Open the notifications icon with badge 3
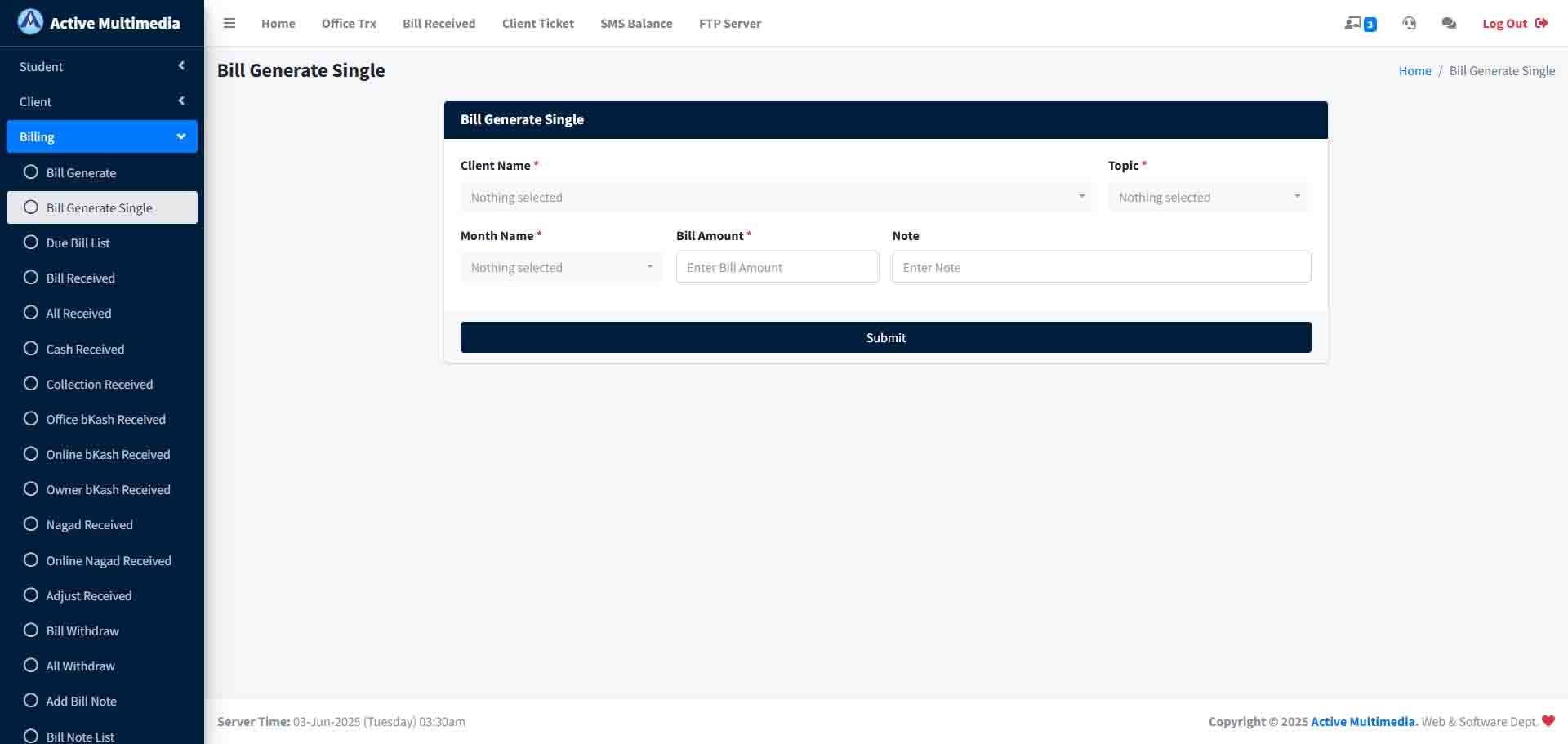 pyautogui.click(x=1360, y=24)
